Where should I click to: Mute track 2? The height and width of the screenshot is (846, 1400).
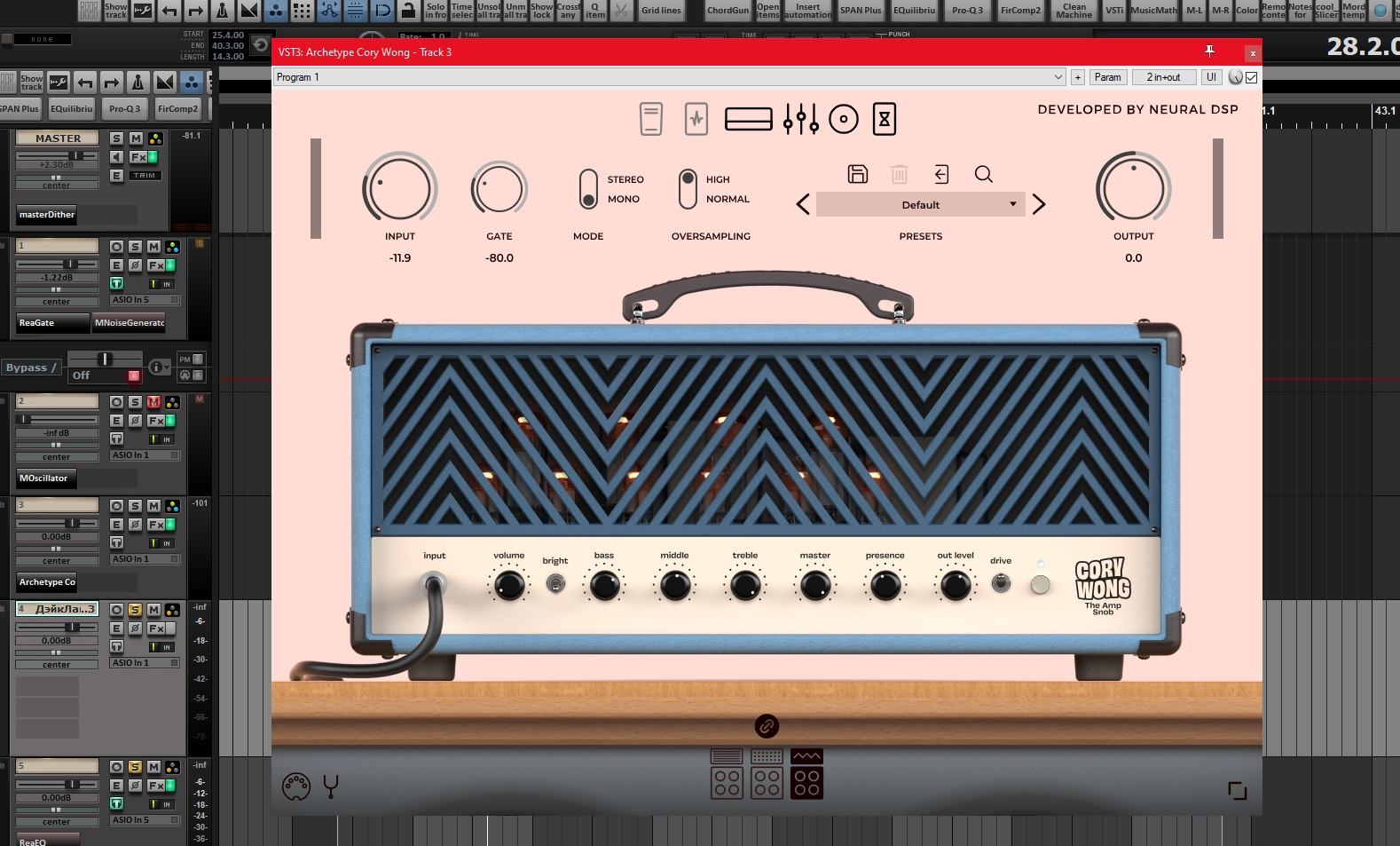[x=153, y=402]
